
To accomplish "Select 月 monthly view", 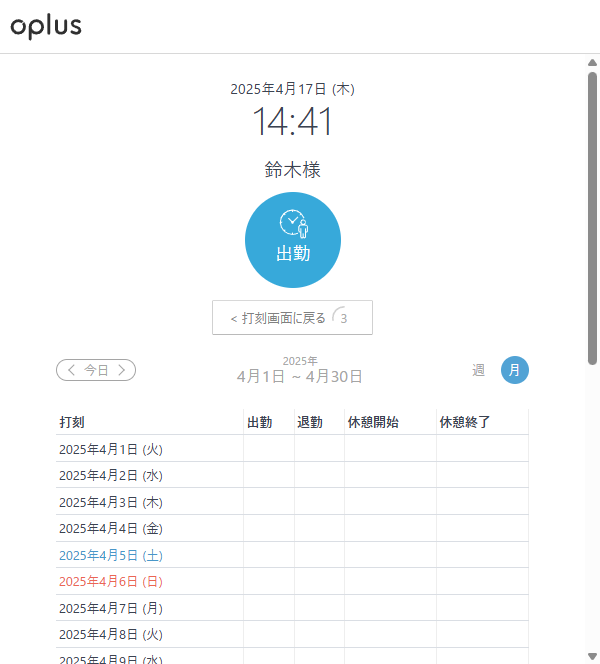I will tap(514, 370).
